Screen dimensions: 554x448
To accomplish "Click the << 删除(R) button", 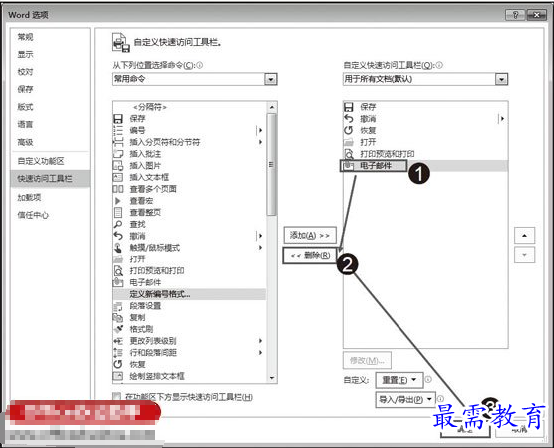I will [310, 255].
